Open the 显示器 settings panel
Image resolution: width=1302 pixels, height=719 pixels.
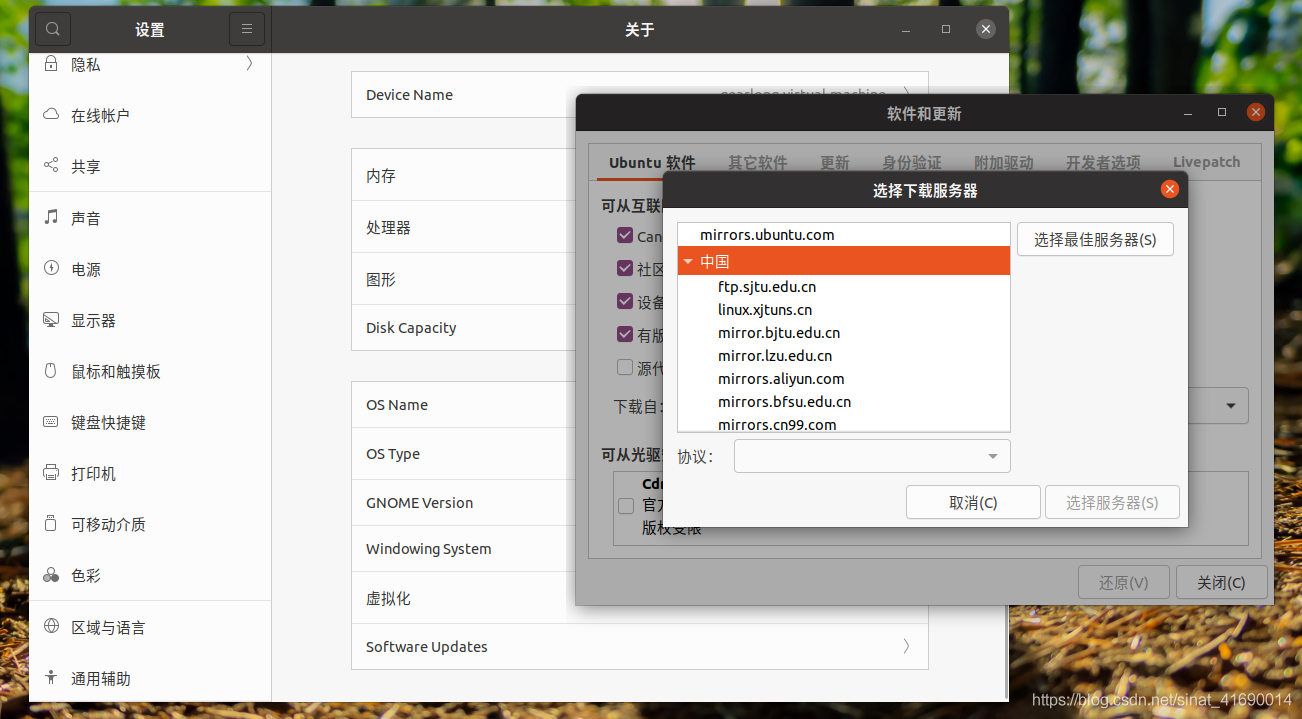coord(150,320)
